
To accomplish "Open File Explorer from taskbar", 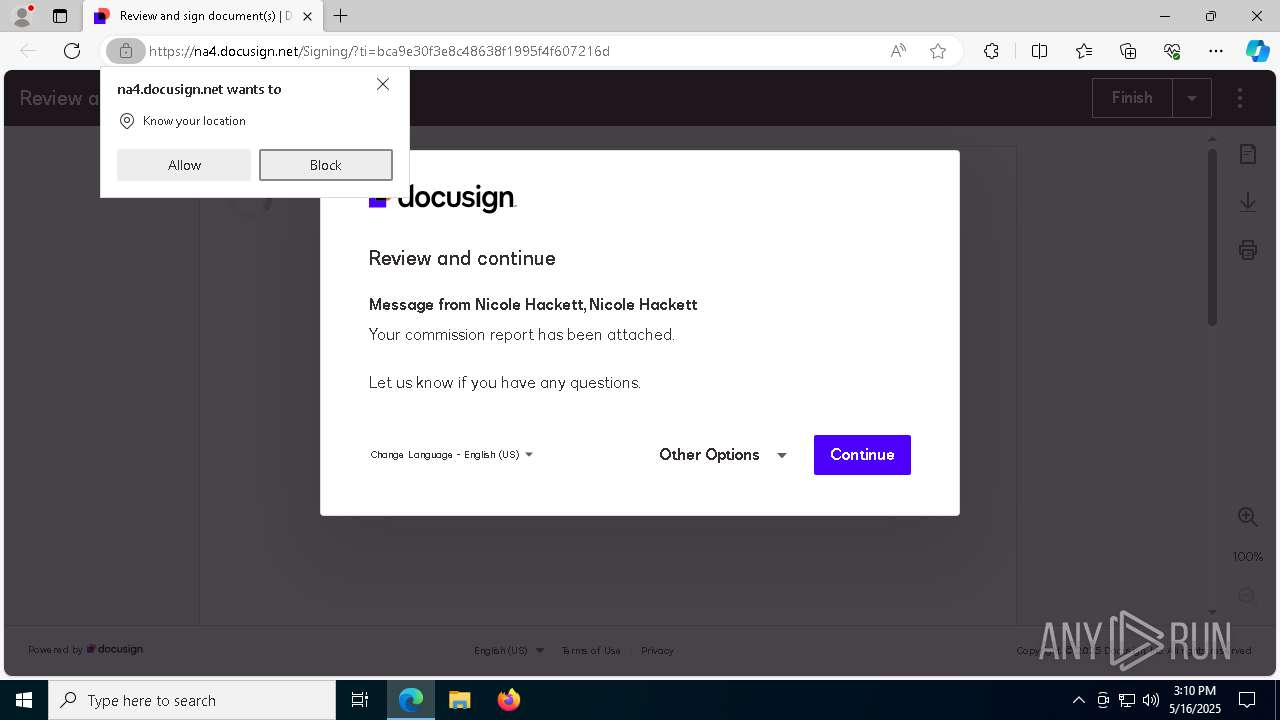I will [x=459, y=700].
